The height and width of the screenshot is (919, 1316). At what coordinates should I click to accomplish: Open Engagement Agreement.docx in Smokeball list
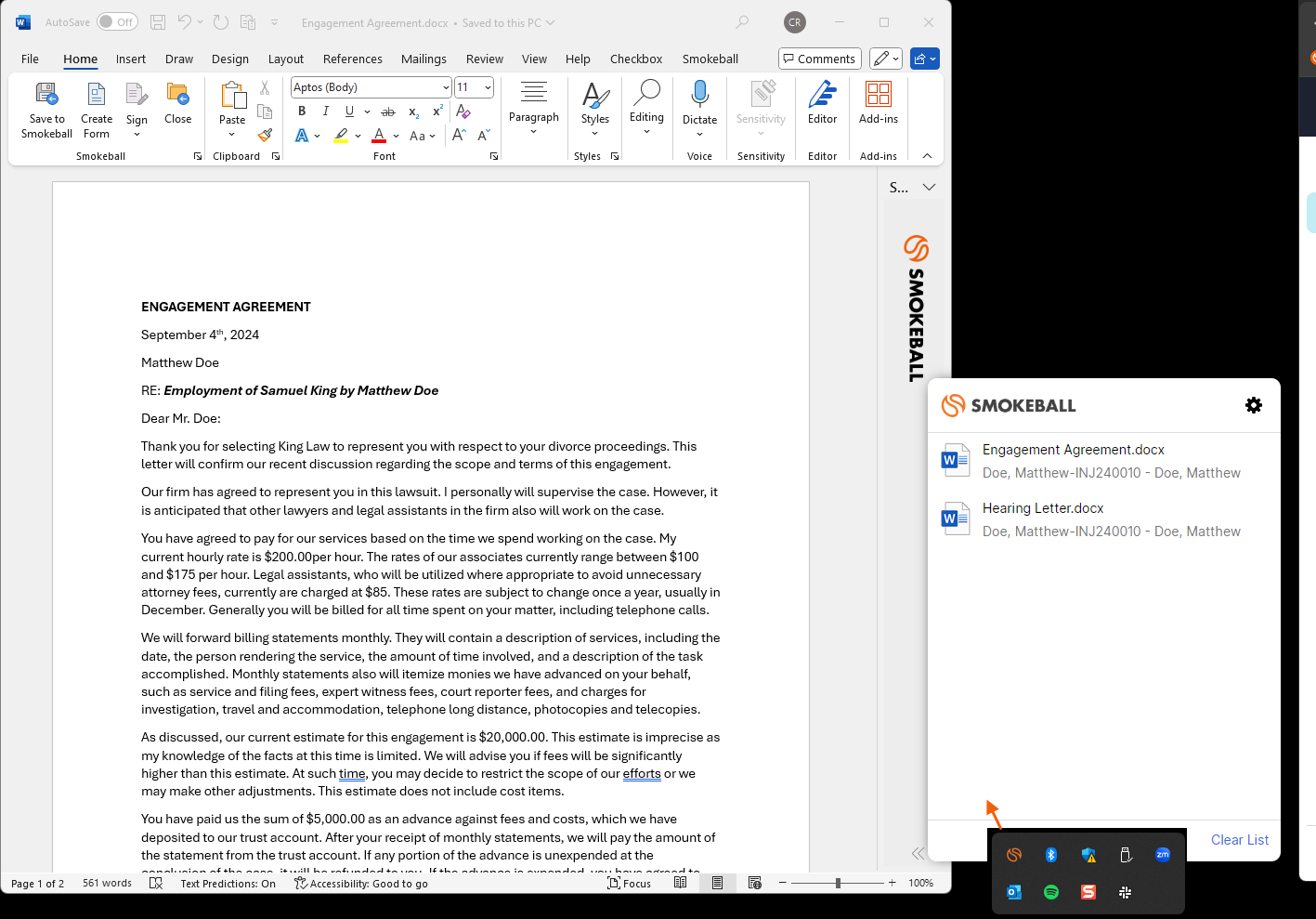(x=1104, y=461)
